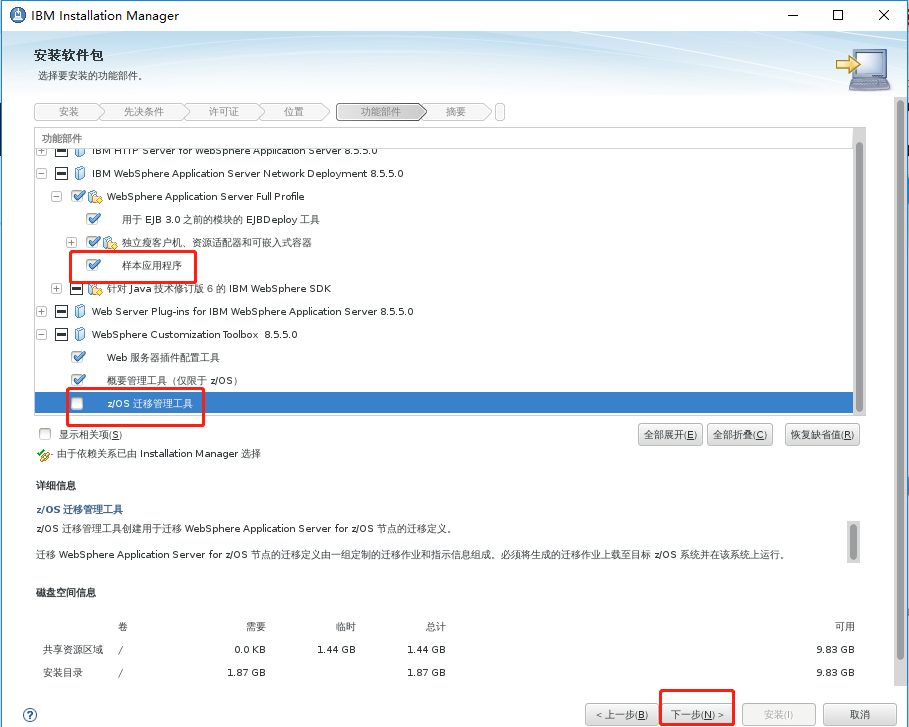Enable the z/OS 迁移管理工具 checkbox
Image resolution: width=909 pixels, height=727 pixels.
75,403
